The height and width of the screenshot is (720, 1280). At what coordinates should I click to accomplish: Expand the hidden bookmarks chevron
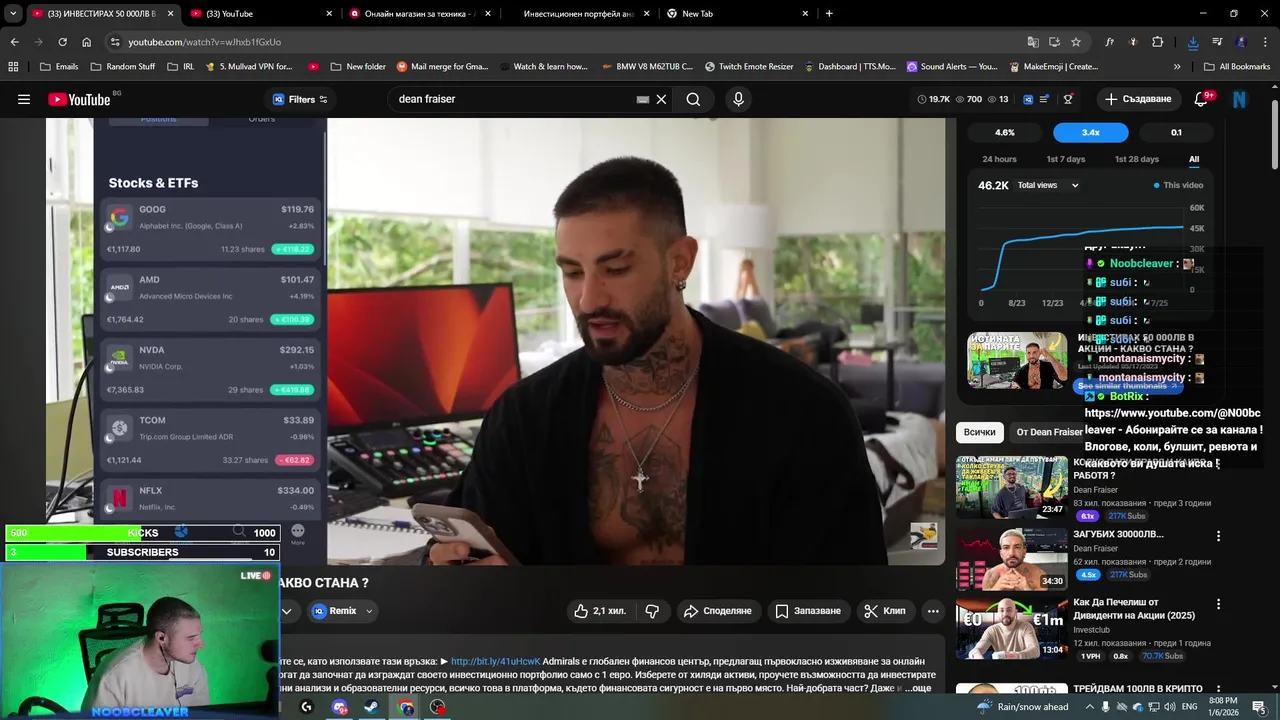[1177, 66]
